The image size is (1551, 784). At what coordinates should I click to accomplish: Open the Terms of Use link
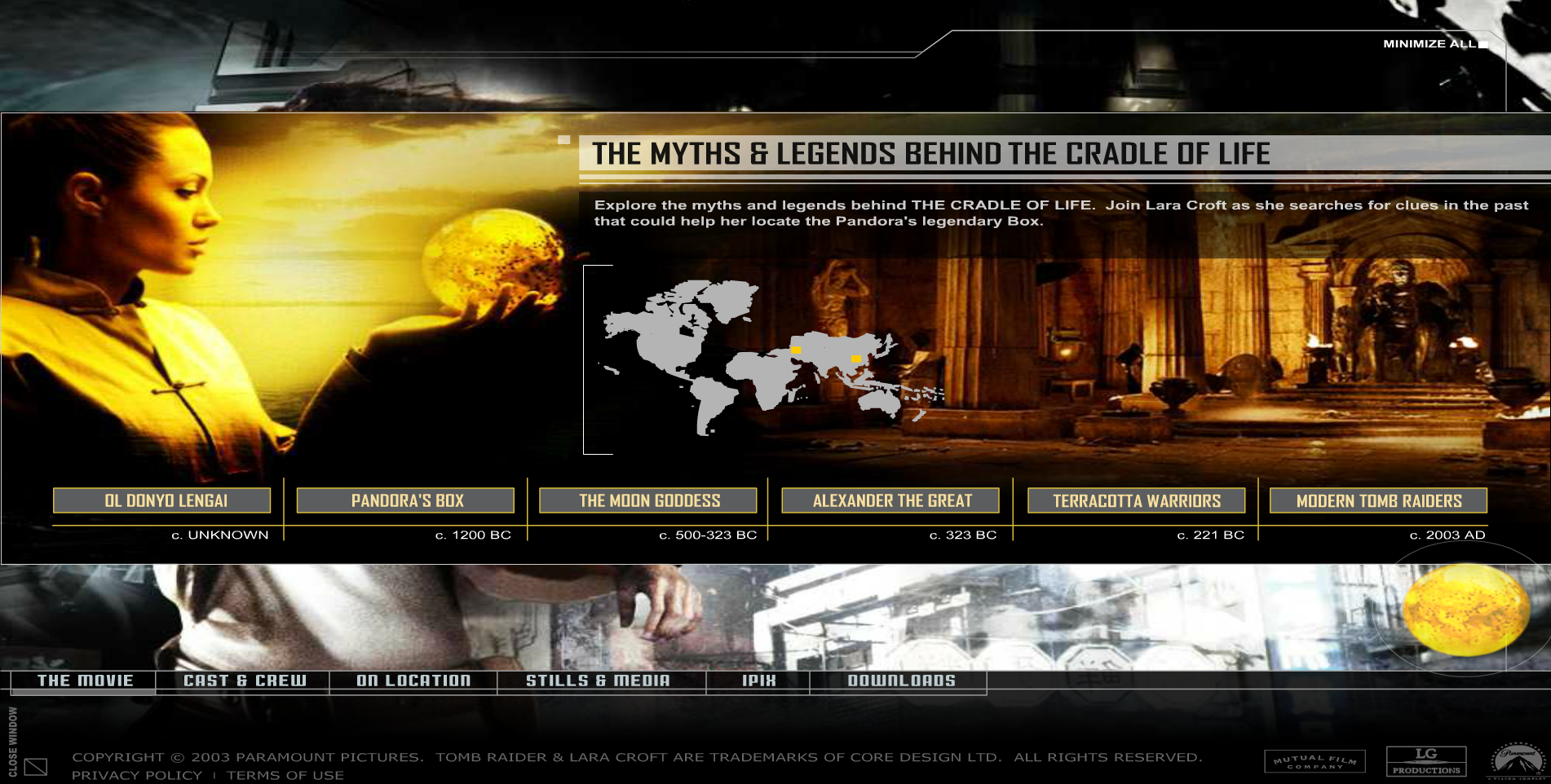(x=285, y=775)
